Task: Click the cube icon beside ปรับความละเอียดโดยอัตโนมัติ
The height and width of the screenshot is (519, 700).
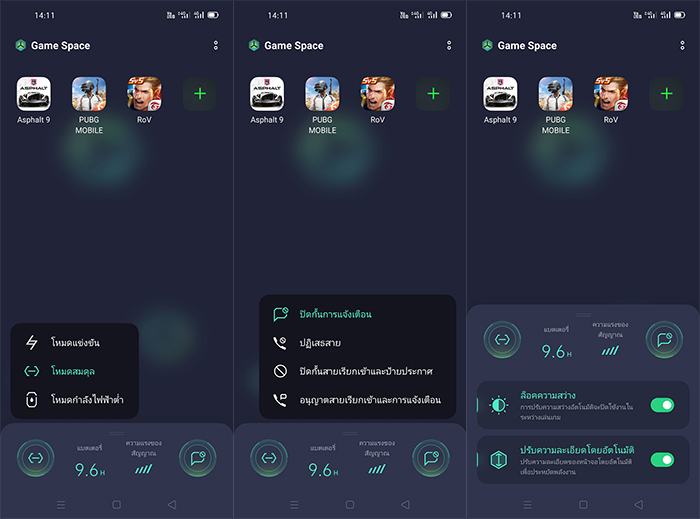Action: point(498,460)
